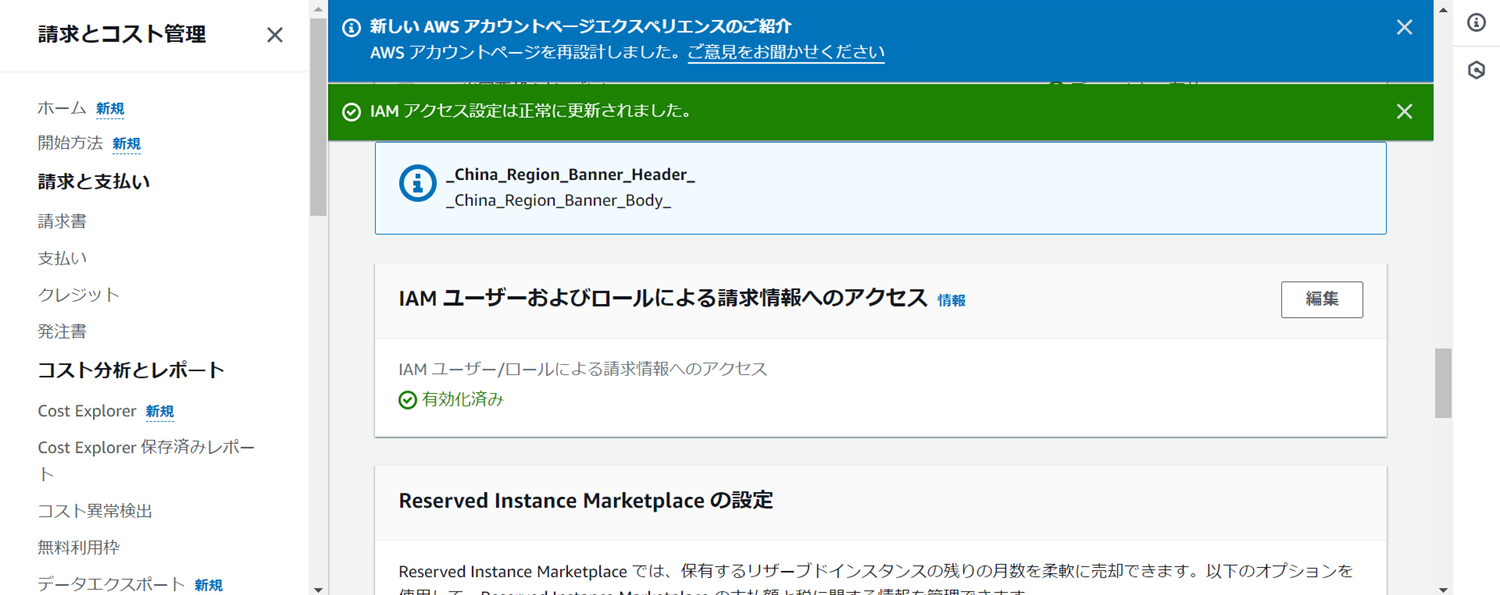Image resolution: width=1500 pixels, height=595 pixels.
Task: Dismiss the green IAM success notification
Action: 1404,111
